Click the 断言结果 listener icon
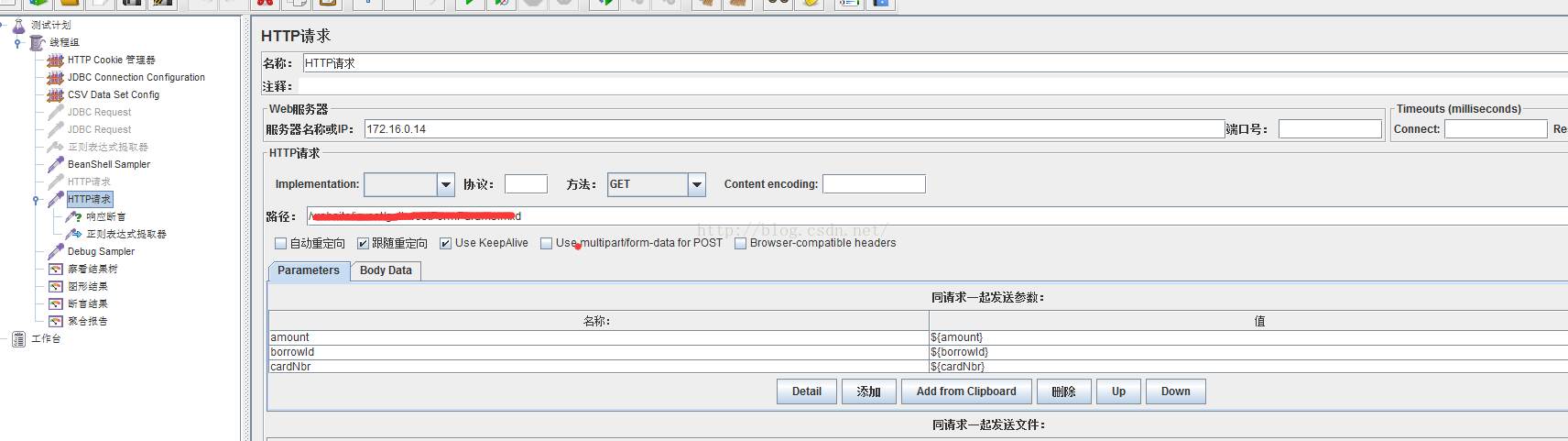The width and height of the screenshot is (1568, 441). 56,303
